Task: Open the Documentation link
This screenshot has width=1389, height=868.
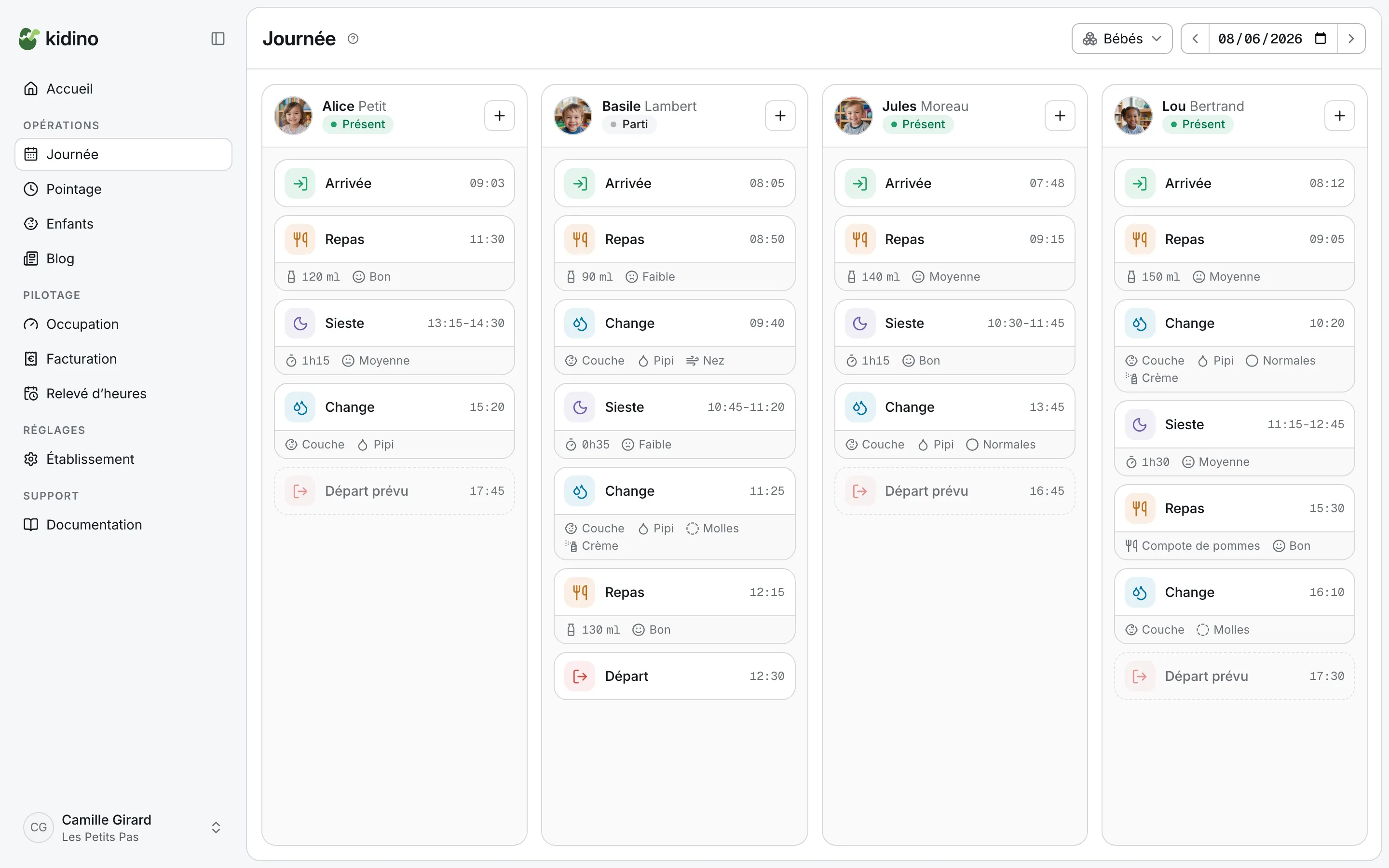Action: click(x=123, y=525)
